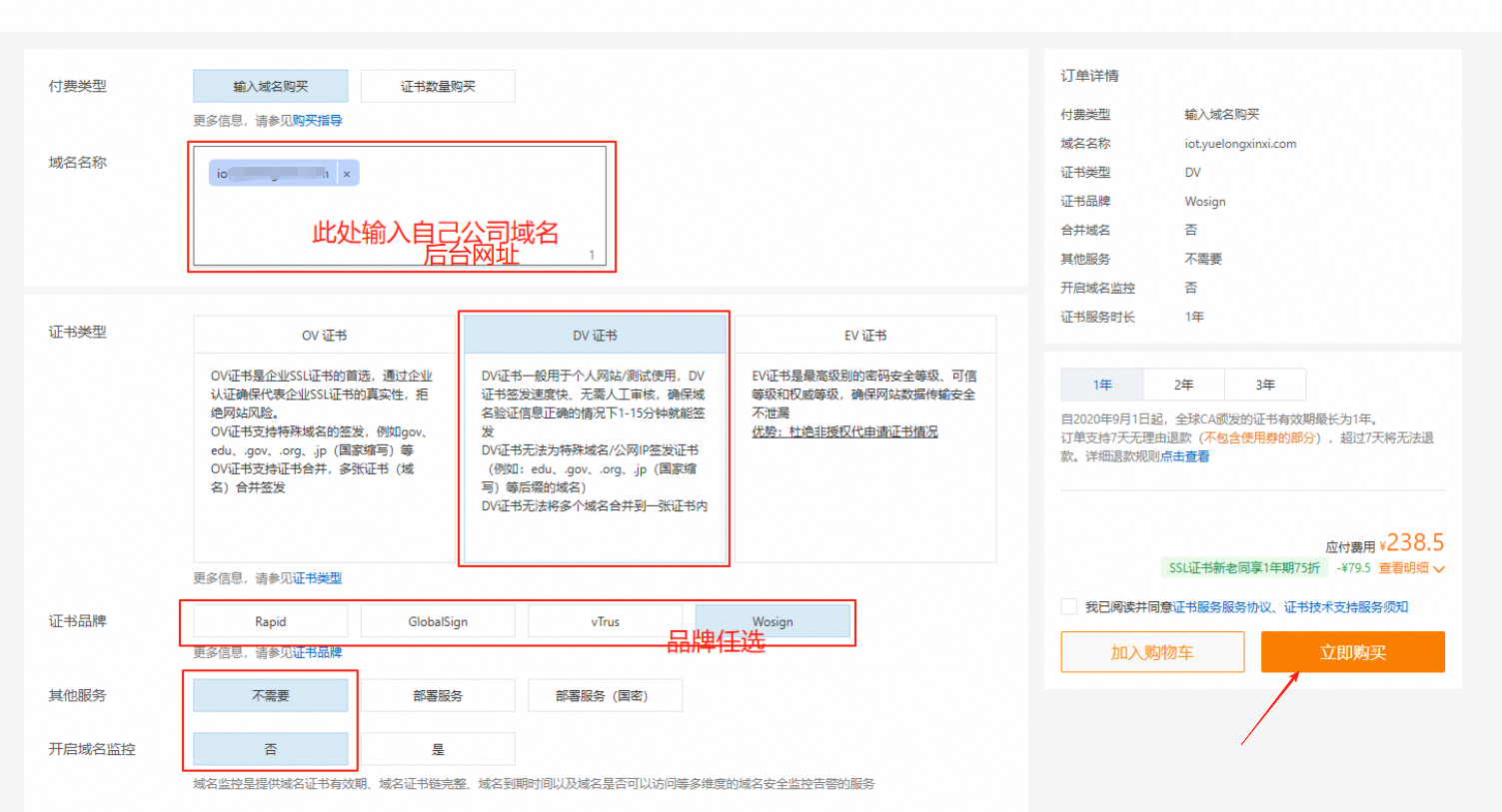
Task: Pick the GlobalSign certificate brand
Action: click(438, 621)
